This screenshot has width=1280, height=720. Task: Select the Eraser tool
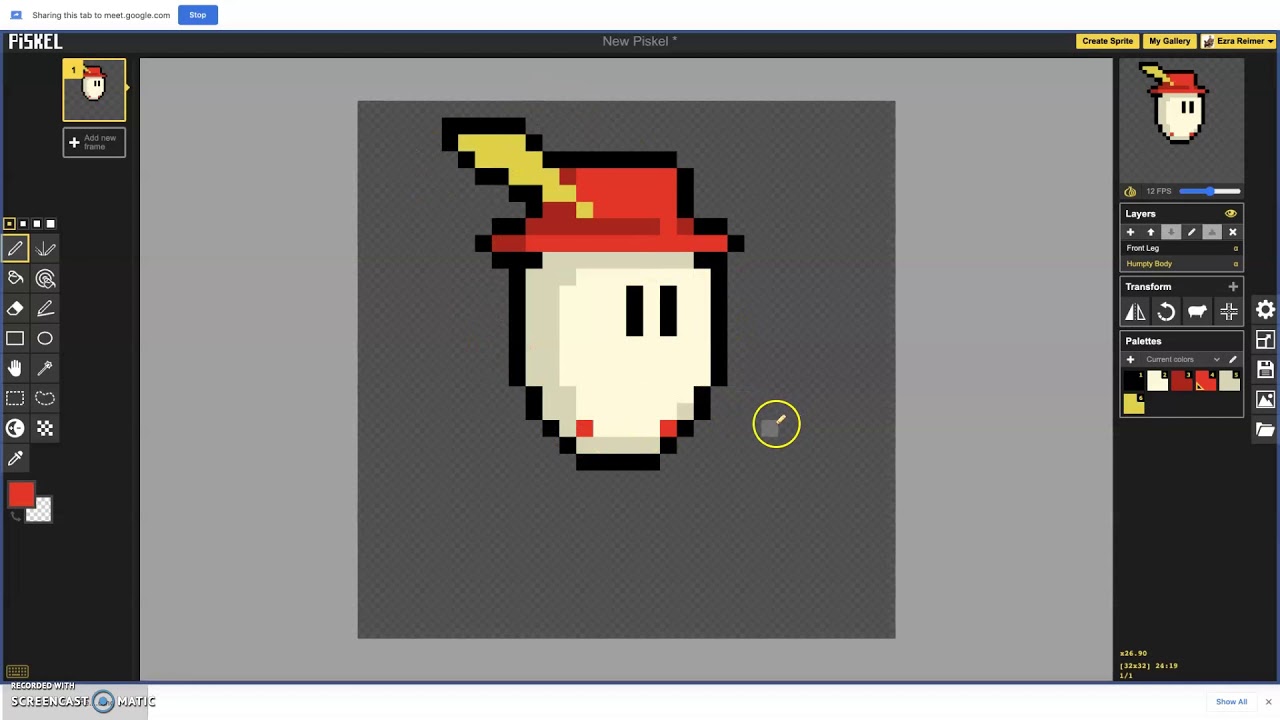(15, 309)
